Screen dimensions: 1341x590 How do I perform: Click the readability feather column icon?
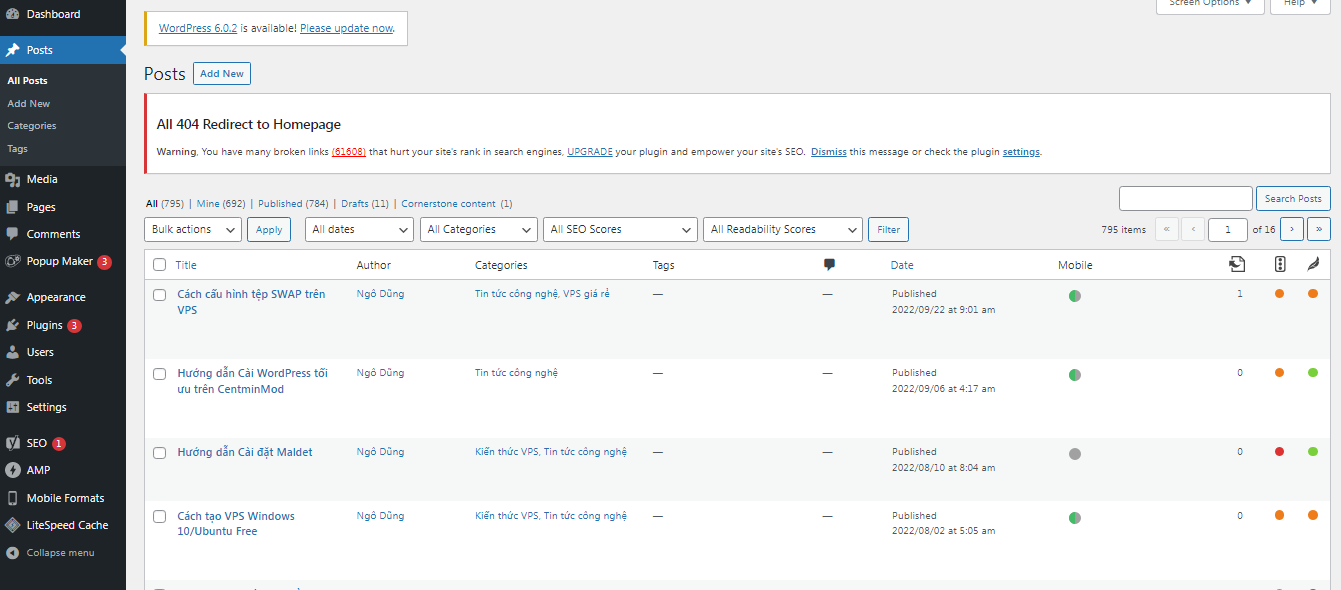pyautogui.click(x=1312, y=265)
